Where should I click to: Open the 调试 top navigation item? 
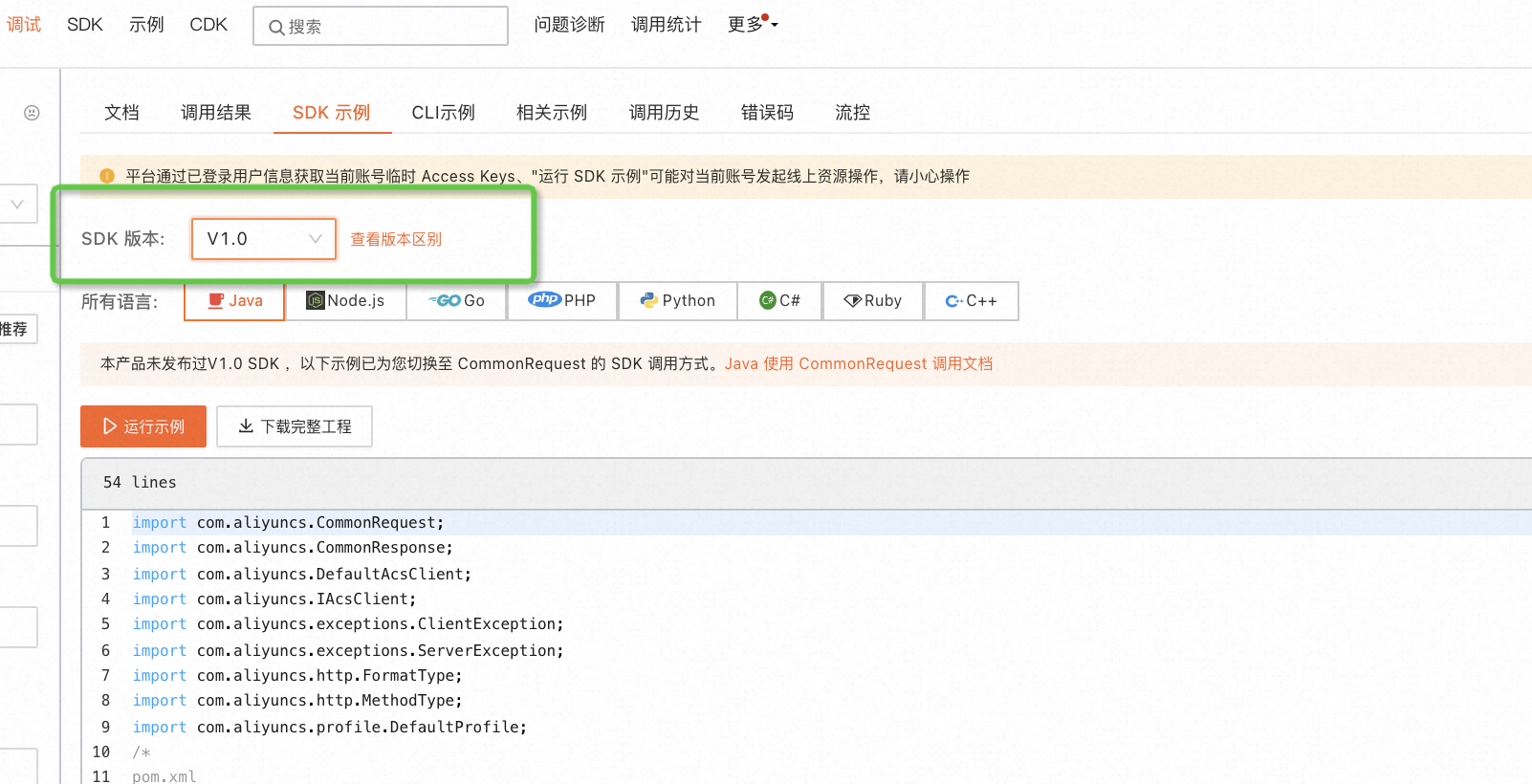pos(24,25)
